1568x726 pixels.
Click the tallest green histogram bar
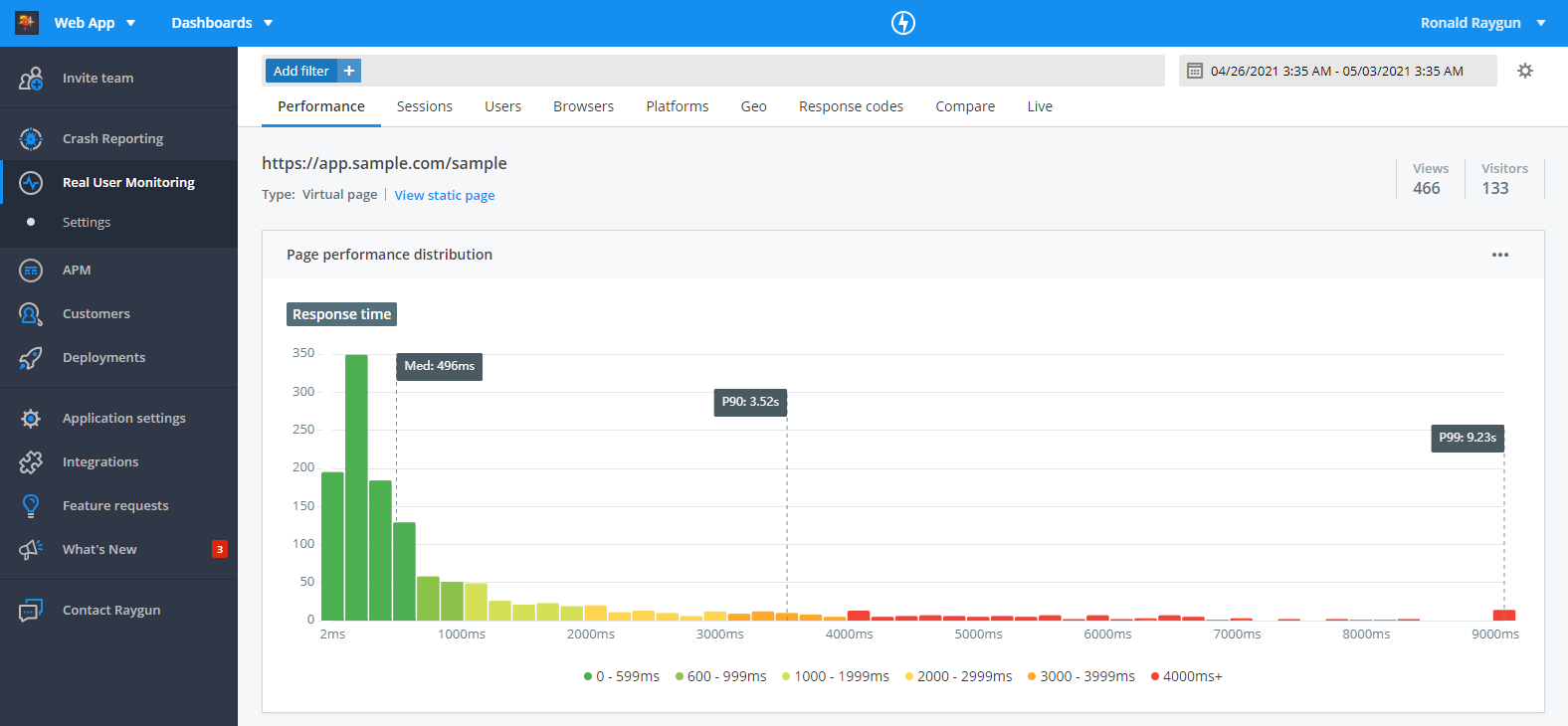pyautogui.click(x=356, y=487)
